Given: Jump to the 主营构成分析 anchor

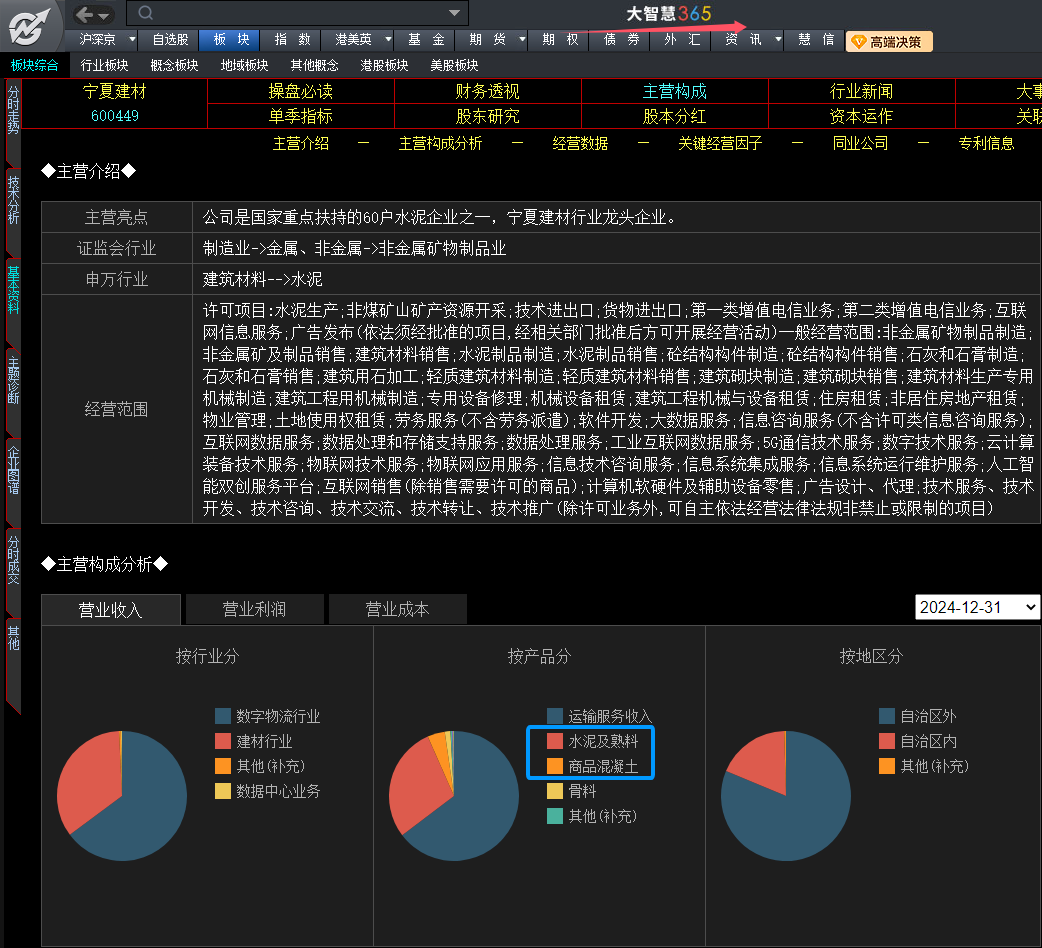Looking at the screenshot, I should 440,143.
